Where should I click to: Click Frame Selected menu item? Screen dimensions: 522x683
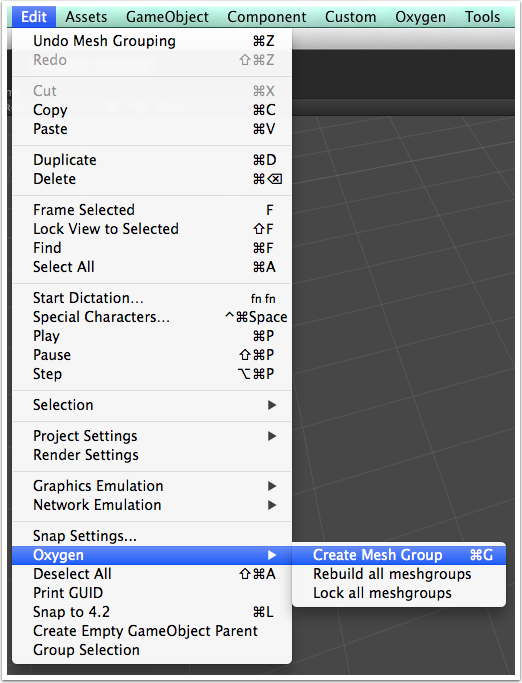[x=152, y=210]
